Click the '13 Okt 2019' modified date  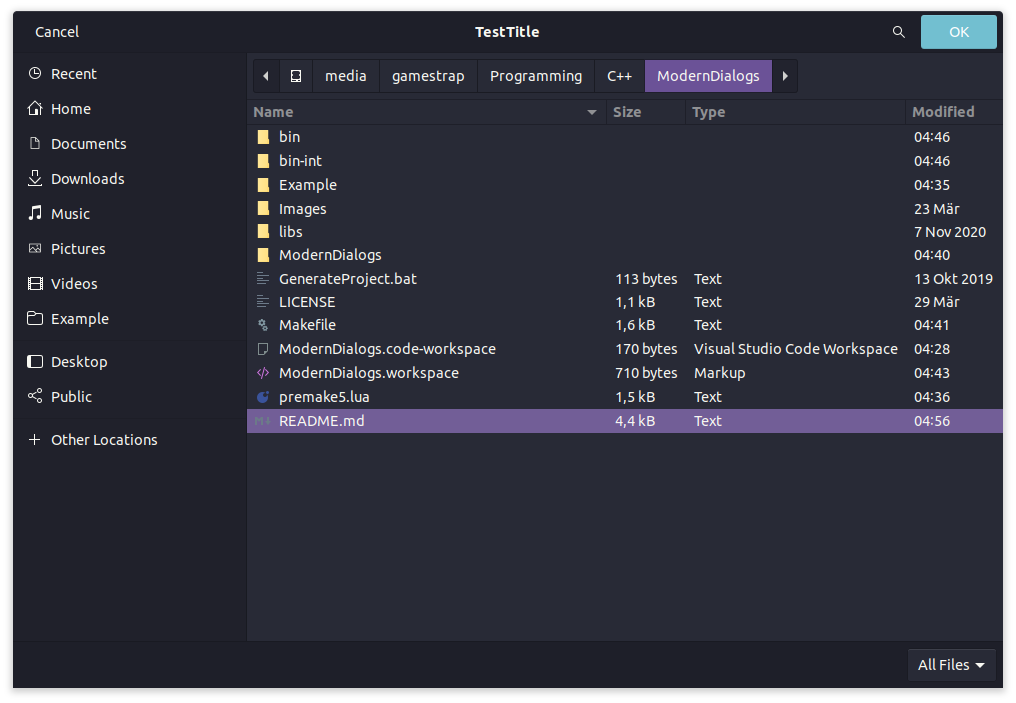pyautogui.click(x=953, y=279)
